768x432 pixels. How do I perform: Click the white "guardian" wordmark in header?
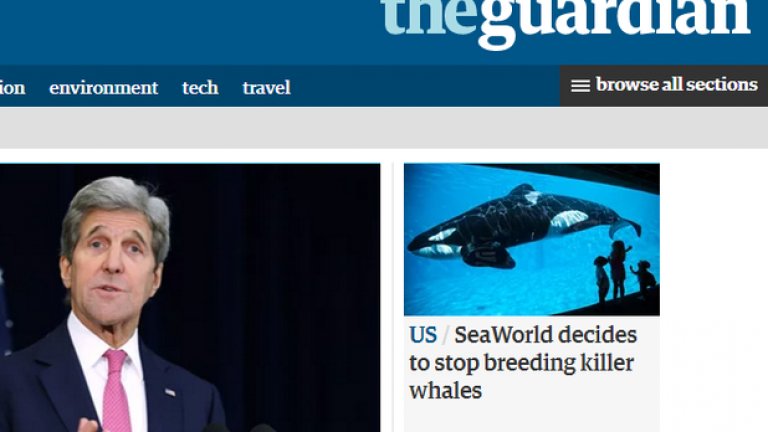[x=614, y=22]
